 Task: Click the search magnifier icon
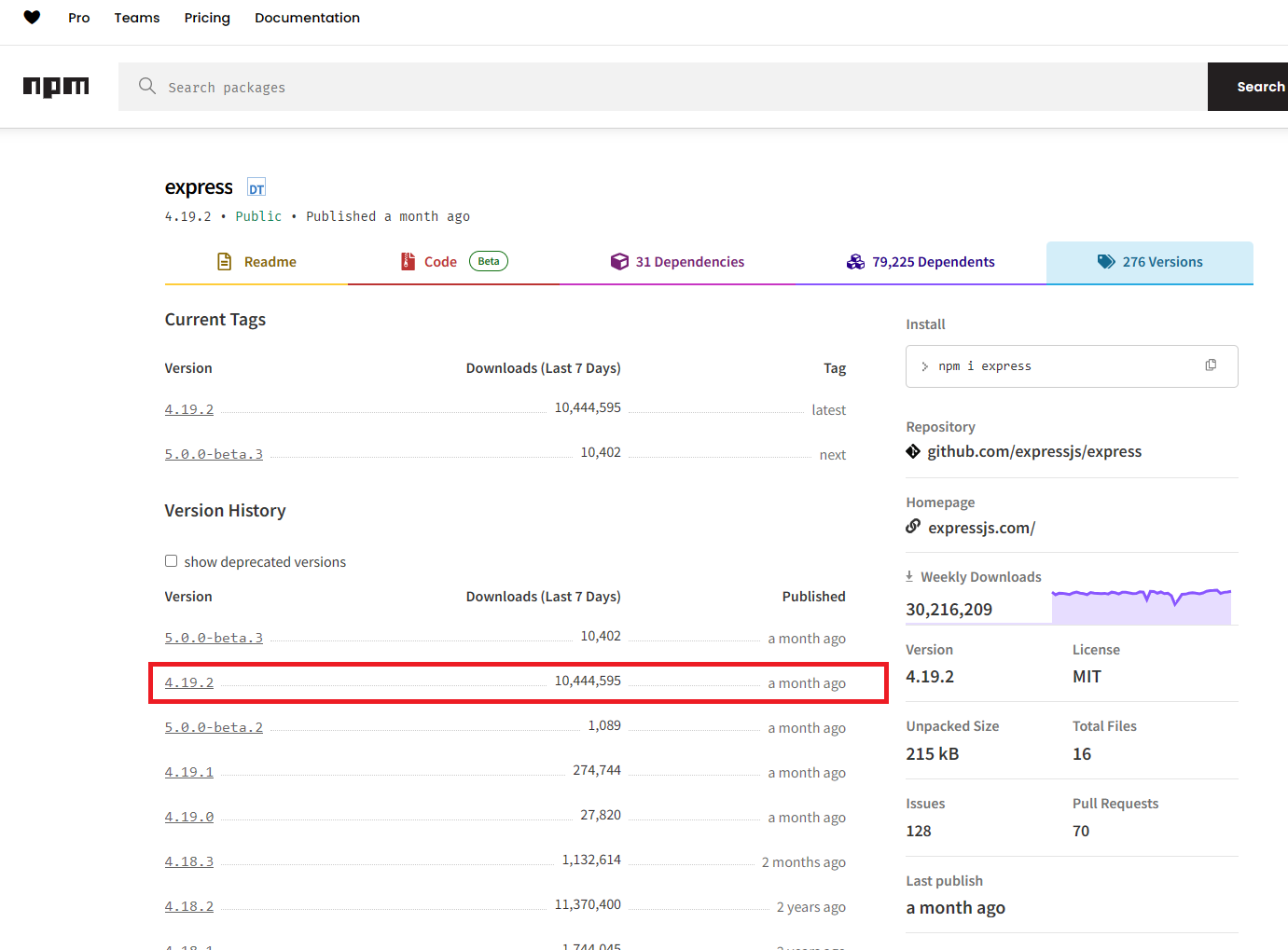(x=147, y=86)
